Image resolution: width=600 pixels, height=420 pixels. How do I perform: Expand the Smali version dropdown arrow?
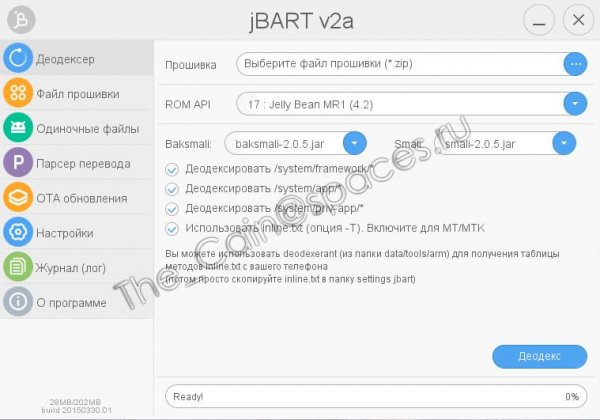pyautogui.click(x=564, y=143)
